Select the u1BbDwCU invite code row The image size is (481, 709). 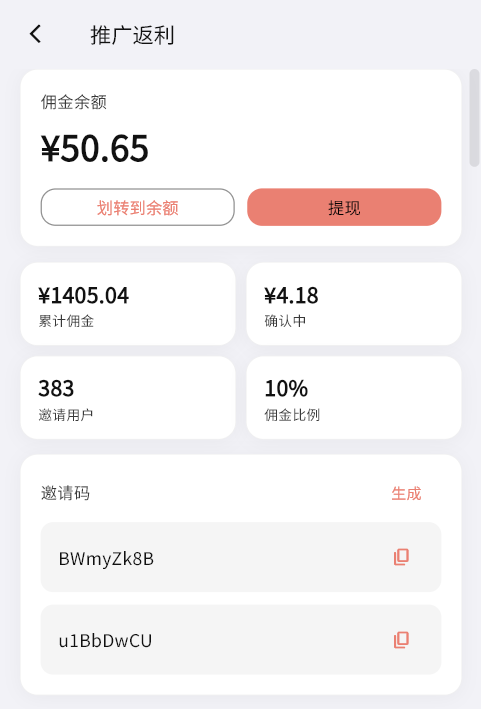click(x=241, y=640)
